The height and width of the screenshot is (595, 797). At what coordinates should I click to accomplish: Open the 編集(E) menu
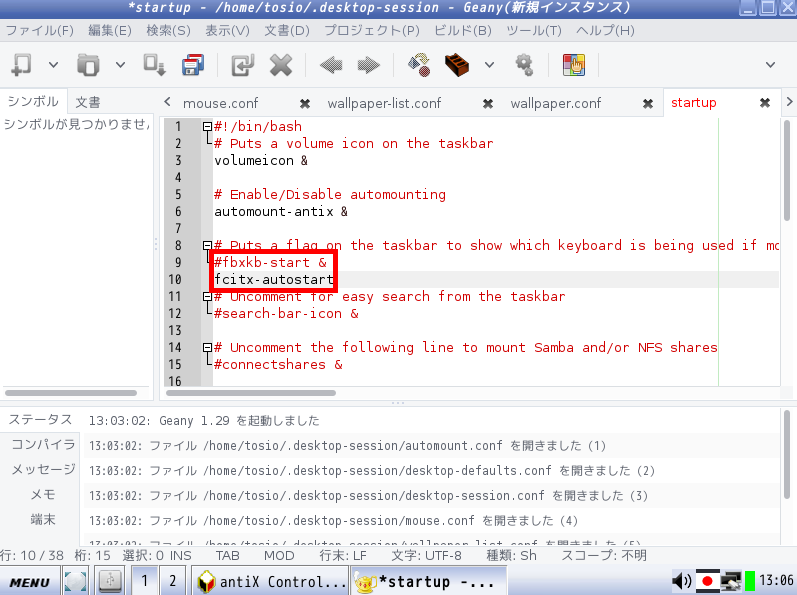[x=110, y=30]
